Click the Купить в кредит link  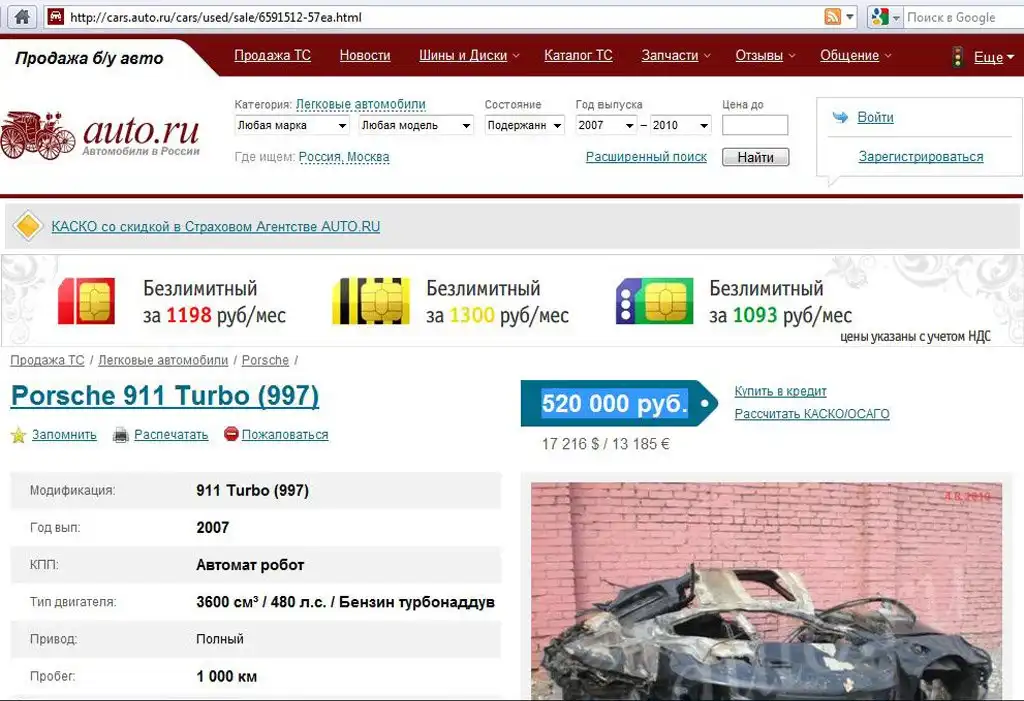tap(780, 391)
